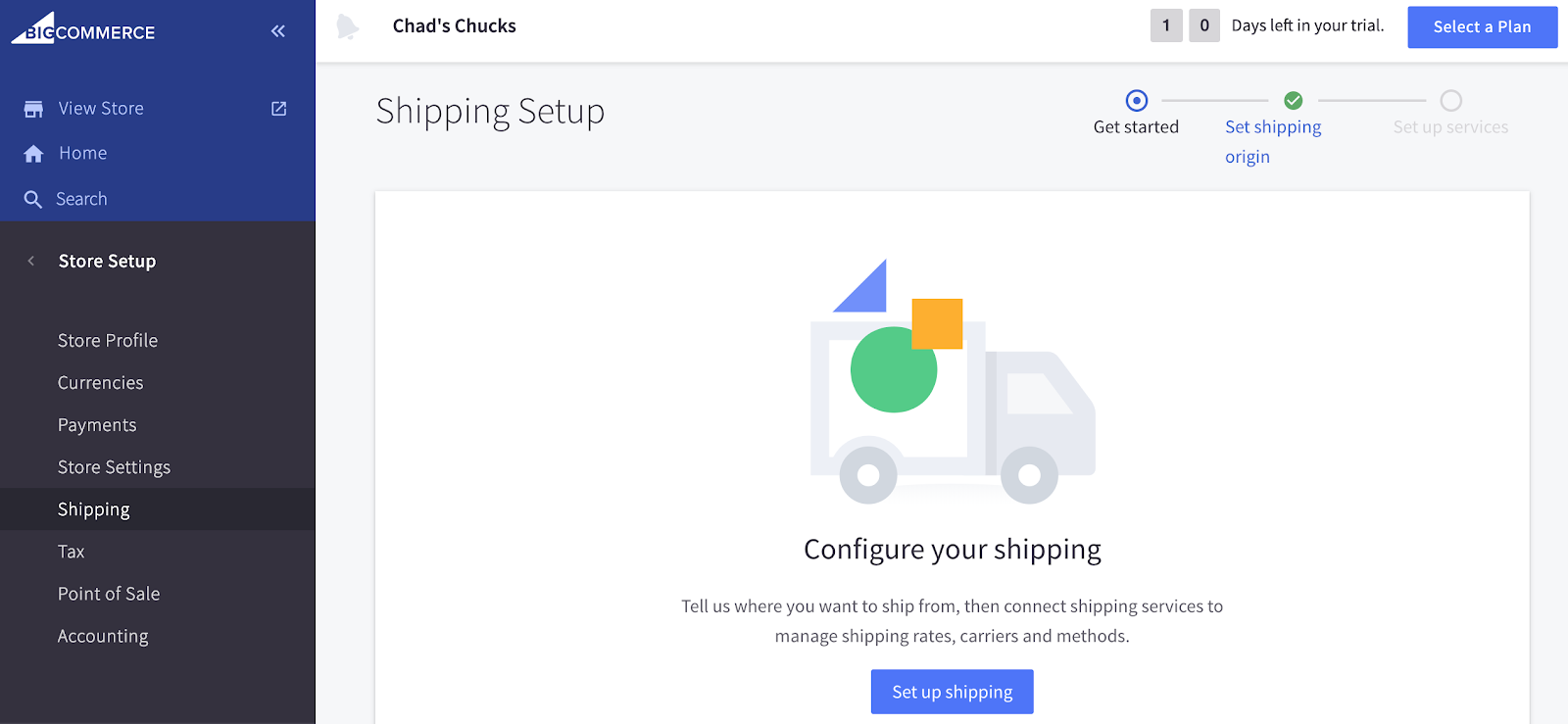Collapse the sidebar with double-chevron icon
The image size is (1568, 724).
278,31
